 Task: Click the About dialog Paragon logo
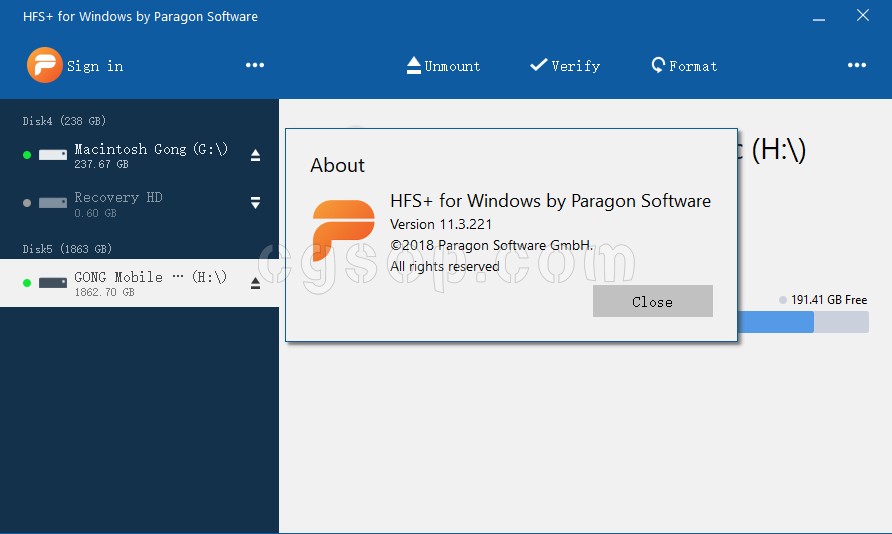pos(343,231)
